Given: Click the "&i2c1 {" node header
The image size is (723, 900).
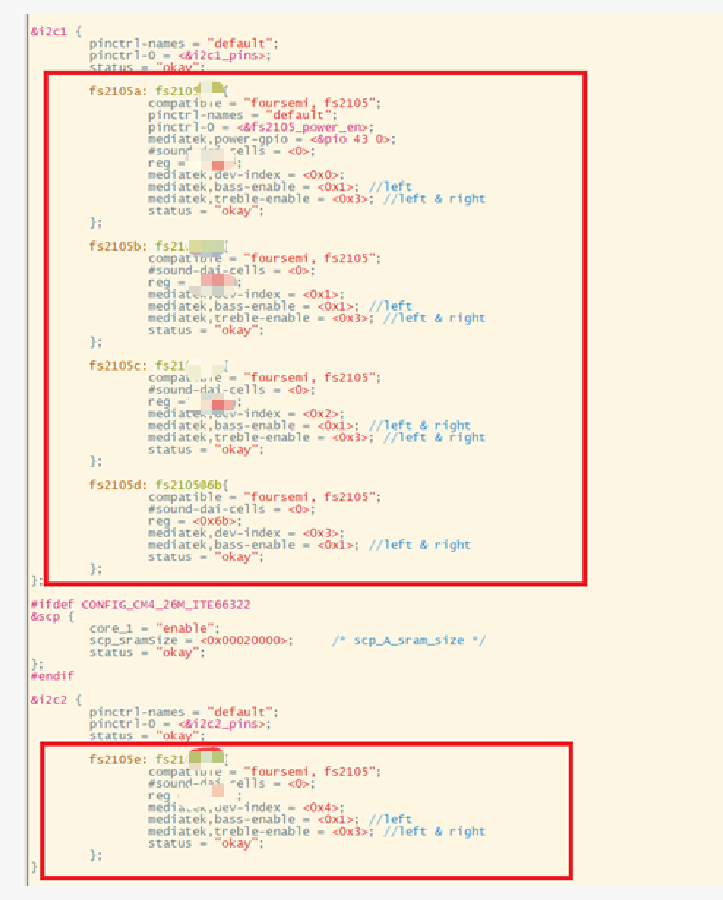Looking at the screenshot, I should [56, 31].
